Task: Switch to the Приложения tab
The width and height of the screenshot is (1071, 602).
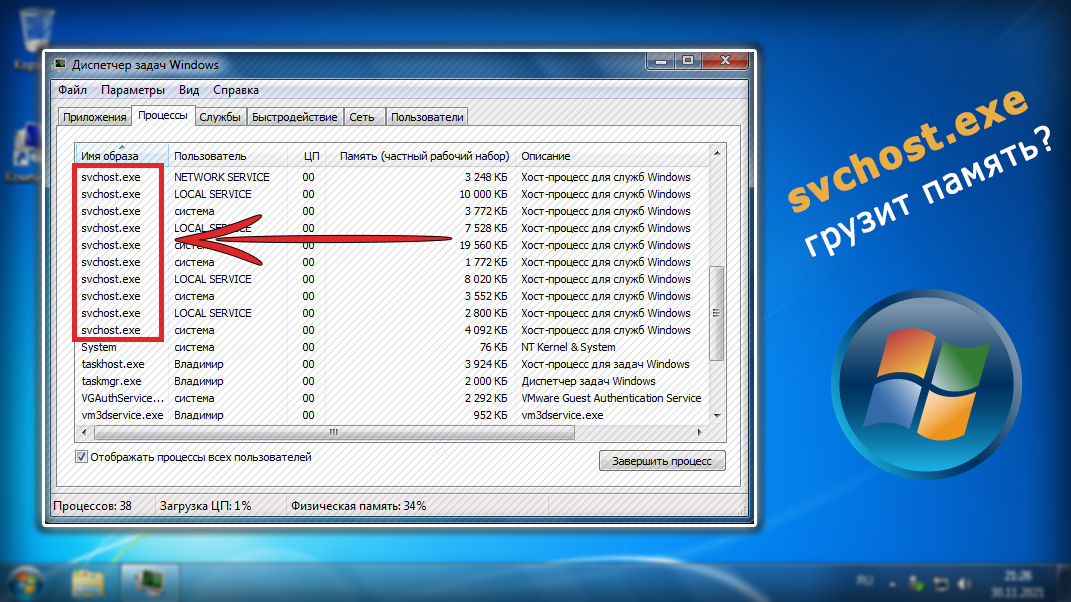Action: [x=94, y=117]
